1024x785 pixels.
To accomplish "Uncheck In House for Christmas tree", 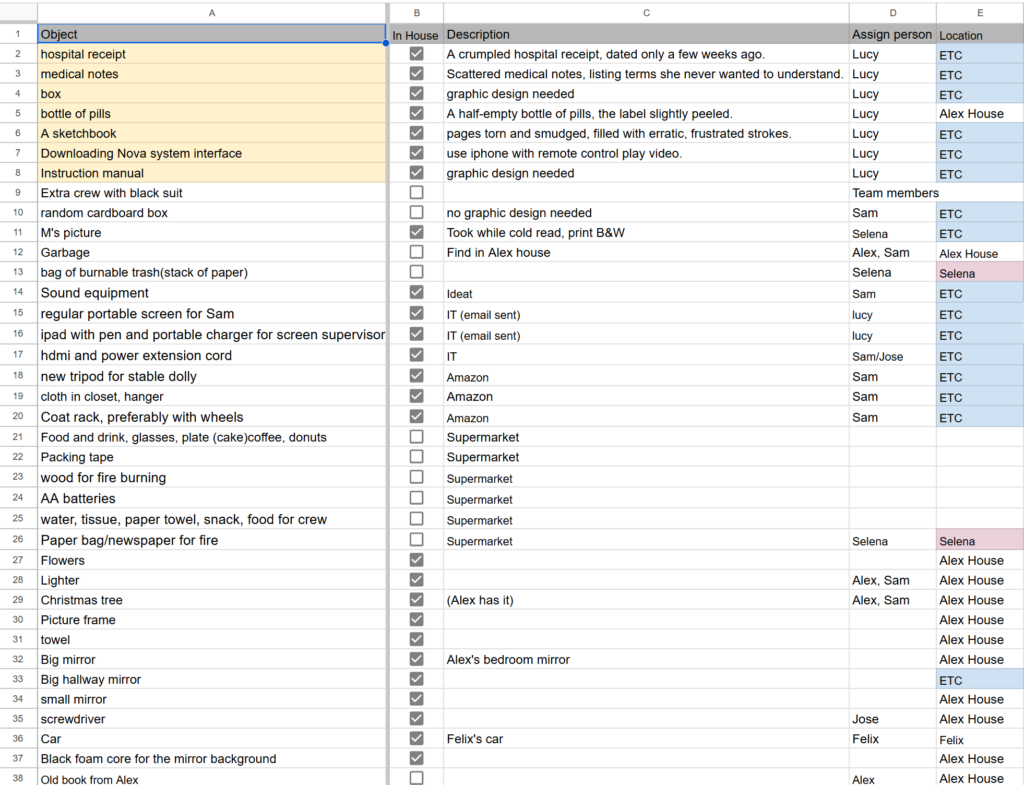I will click(x=416, y=599).
